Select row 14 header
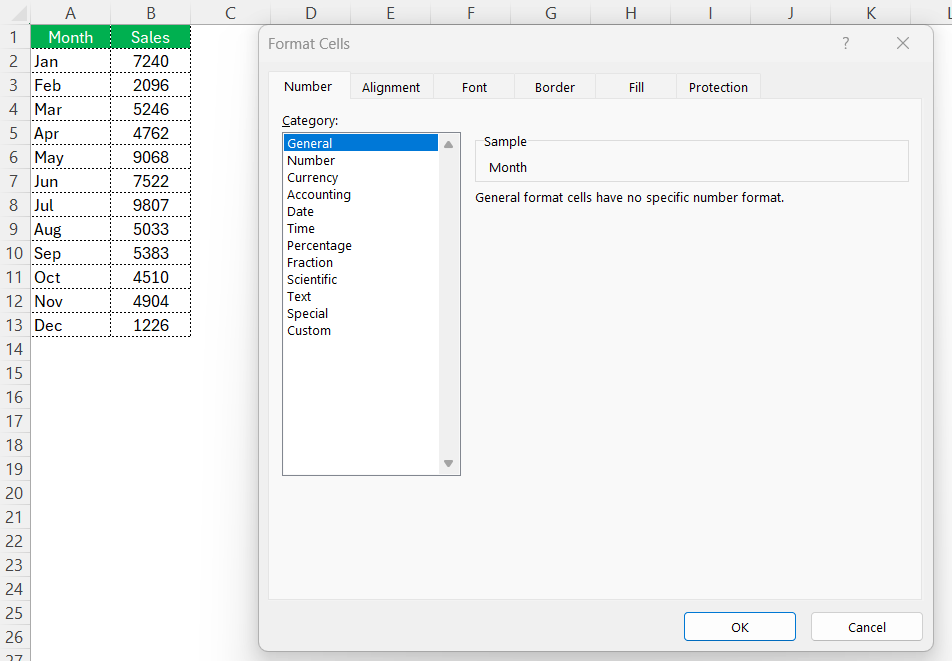The width and height of the screenshot is (952, 661). tap(15, 349)
